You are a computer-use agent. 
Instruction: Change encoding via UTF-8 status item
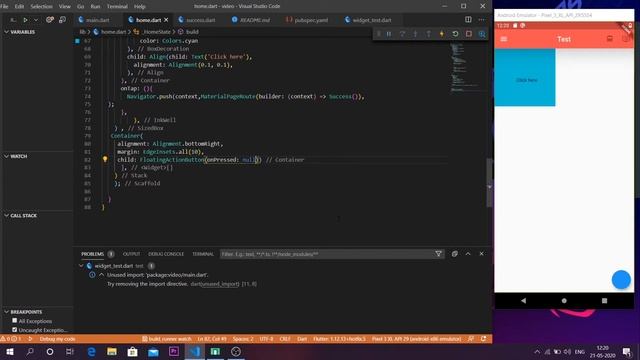(x=266, y=339)
